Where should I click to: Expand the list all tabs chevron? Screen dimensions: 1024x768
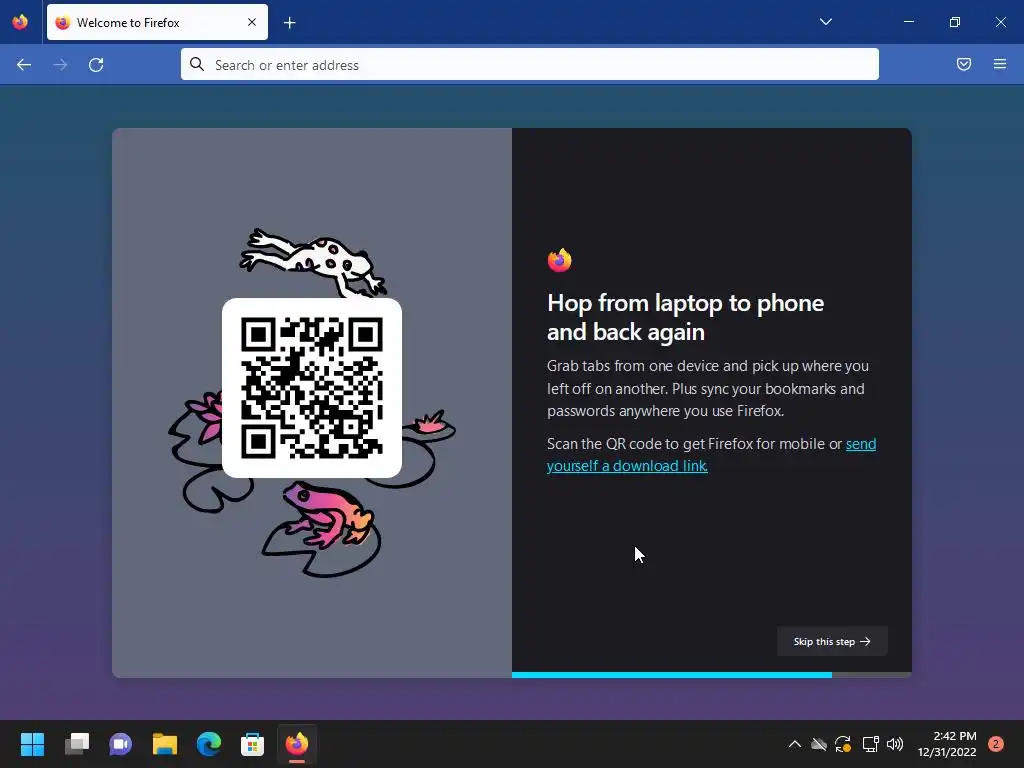825,22
